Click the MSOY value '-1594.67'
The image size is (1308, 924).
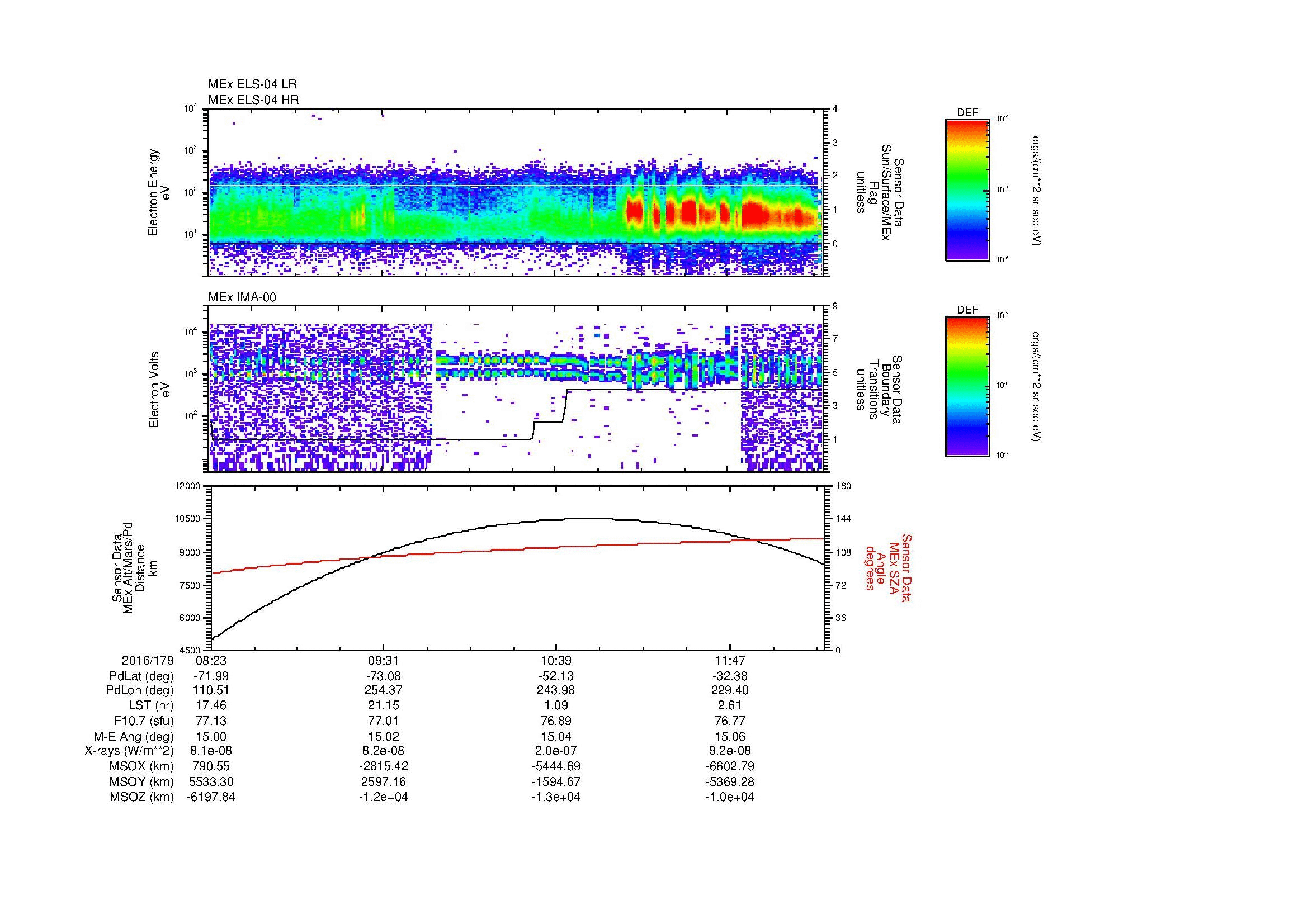click(556, 781)
